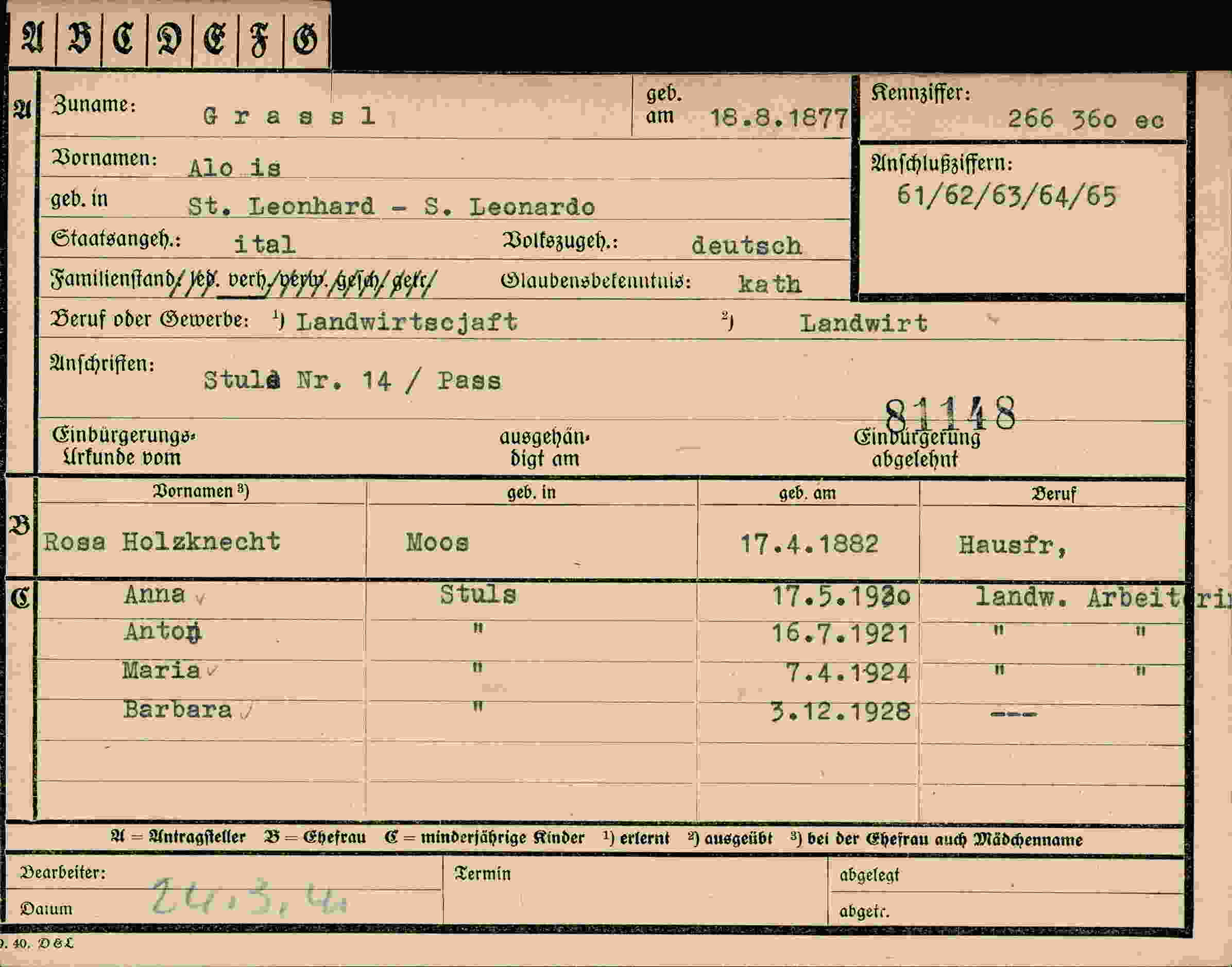
Task: Click practiced occupation 'Landwirt'
Action: (863, 323)
